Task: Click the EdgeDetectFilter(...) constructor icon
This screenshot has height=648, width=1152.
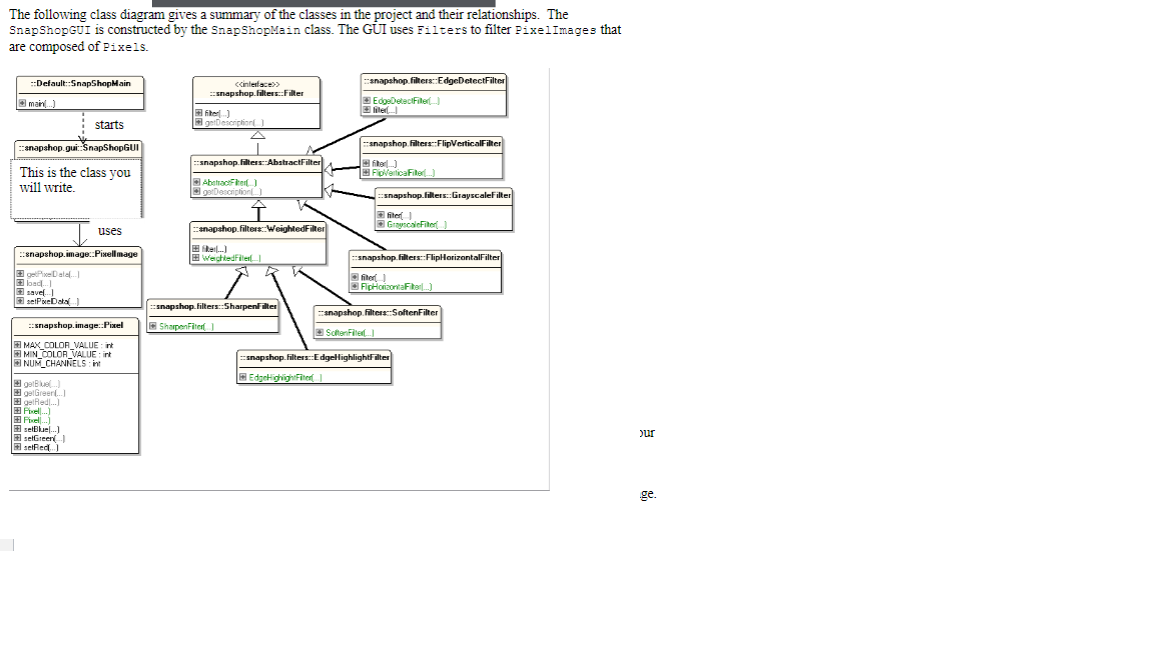Action: click(x=366, y=100)
